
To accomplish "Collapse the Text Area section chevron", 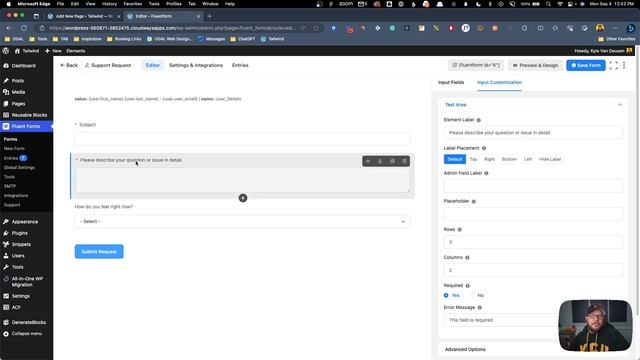I will tap(620, 105).
